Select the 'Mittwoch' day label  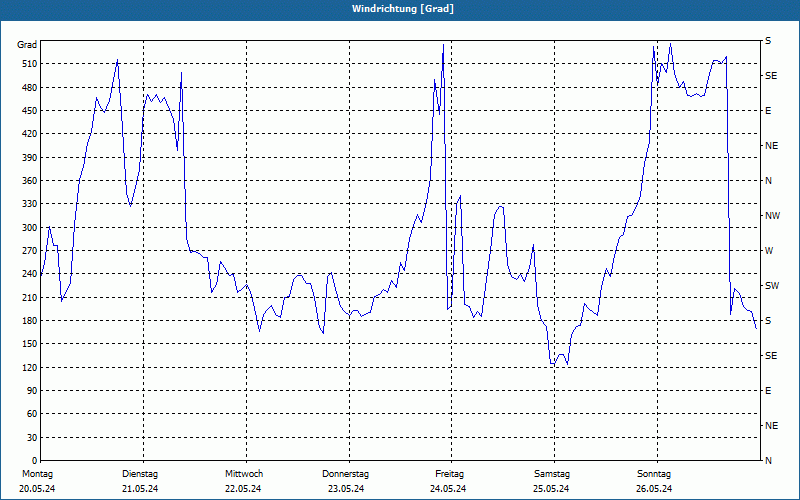pyautogui.click(x=244, y=474)
